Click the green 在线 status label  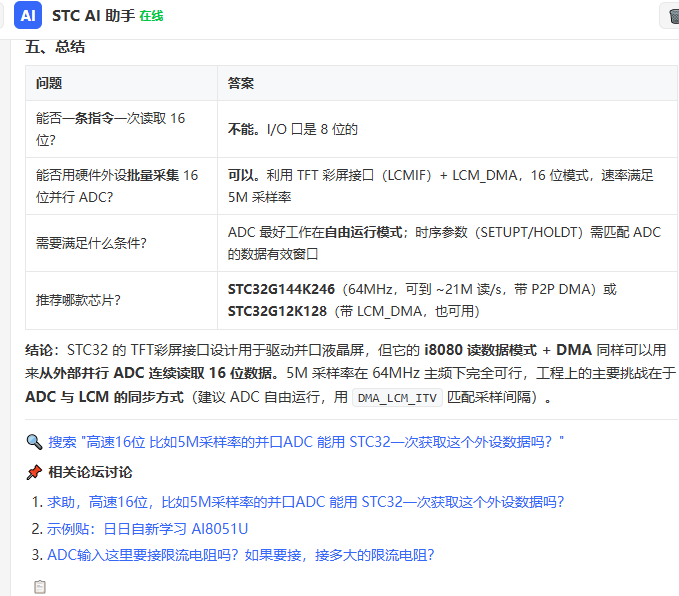coord(151,16)
